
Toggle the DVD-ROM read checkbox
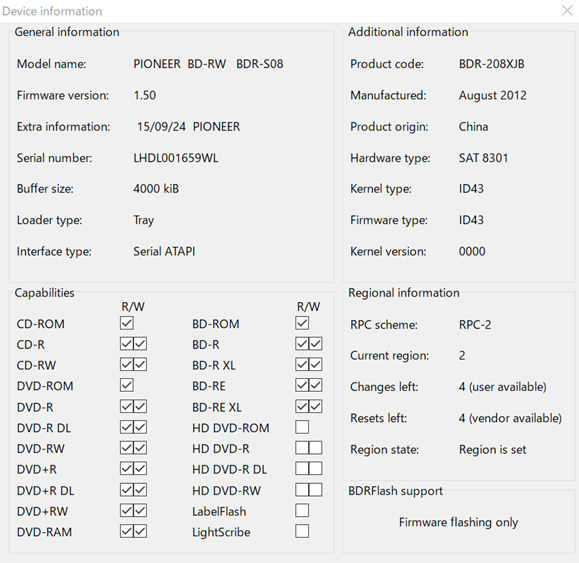[x=127, y=385]
